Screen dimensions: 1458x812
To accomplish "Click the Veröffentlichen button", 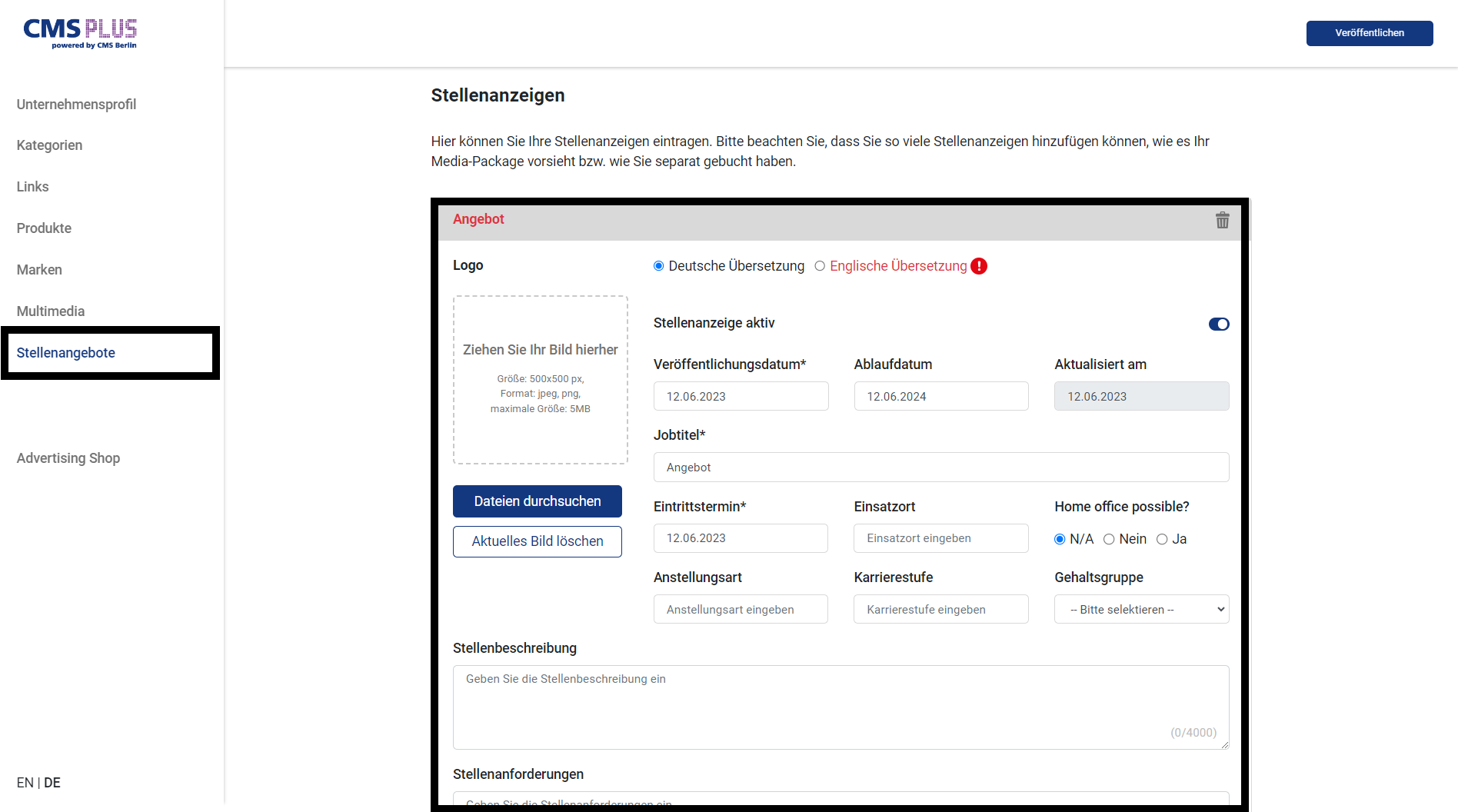I will click(x=1370, y=33).
